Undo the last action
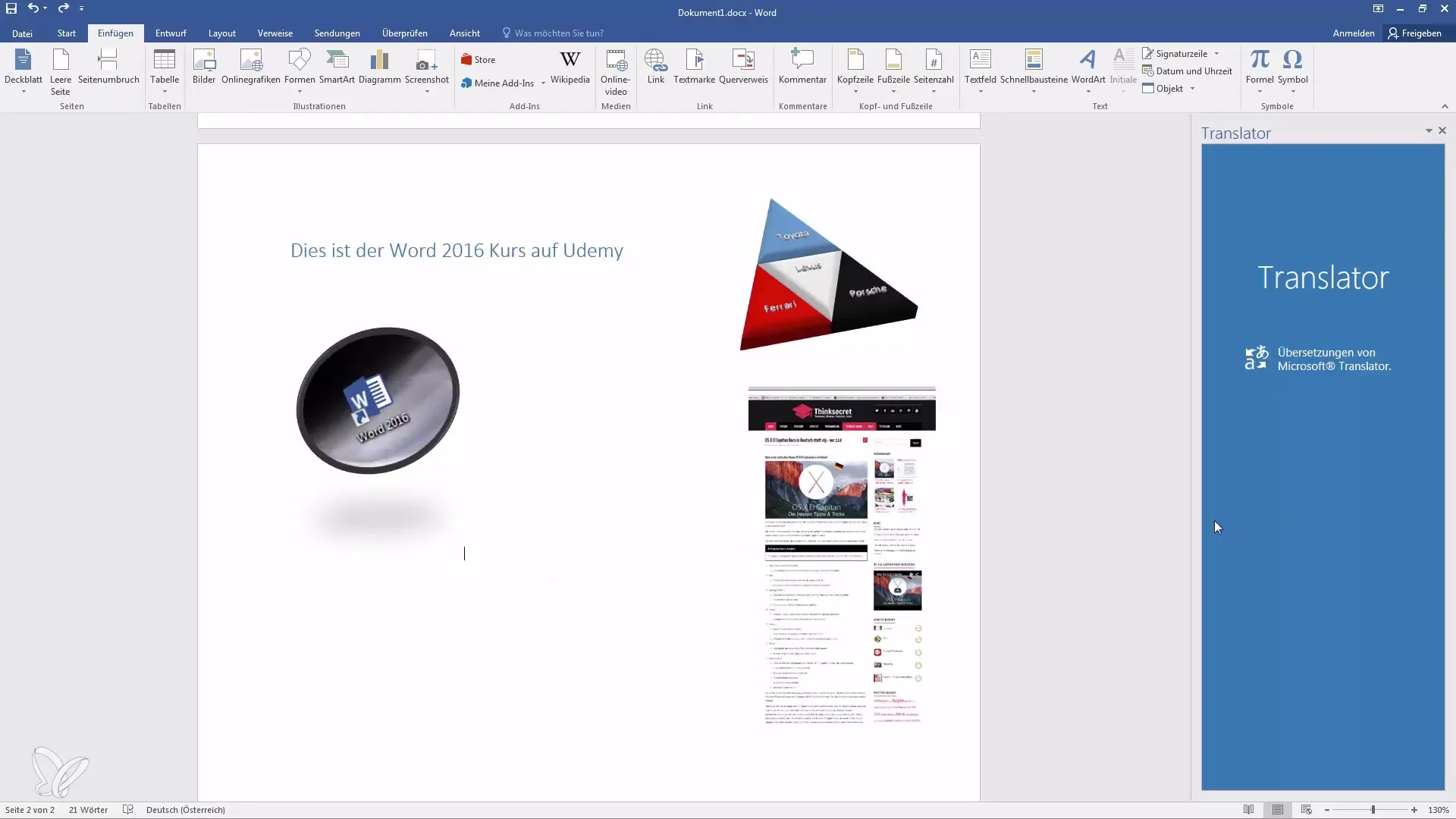Screen dimensions: 1456x819 pyautogui.click(x=33, y=8)
